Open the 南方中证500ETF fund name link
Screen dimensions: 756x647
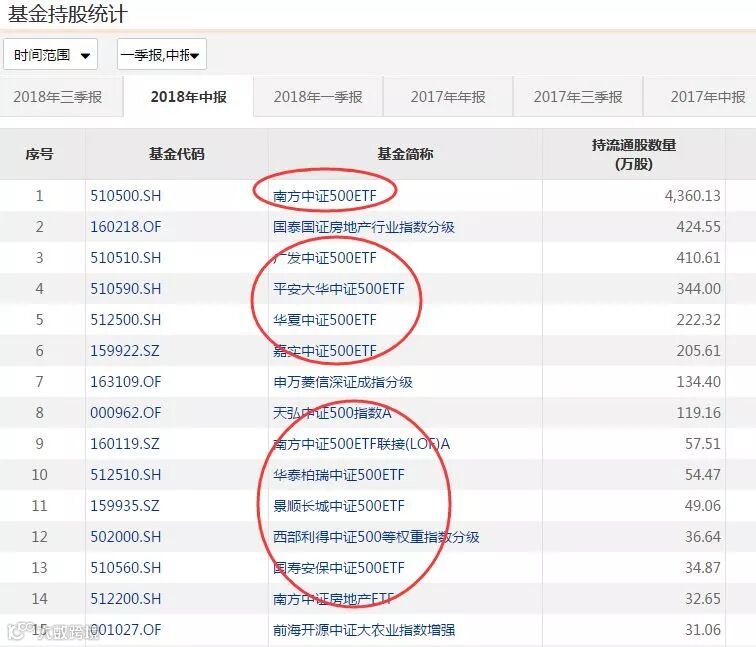pos(324,196)
